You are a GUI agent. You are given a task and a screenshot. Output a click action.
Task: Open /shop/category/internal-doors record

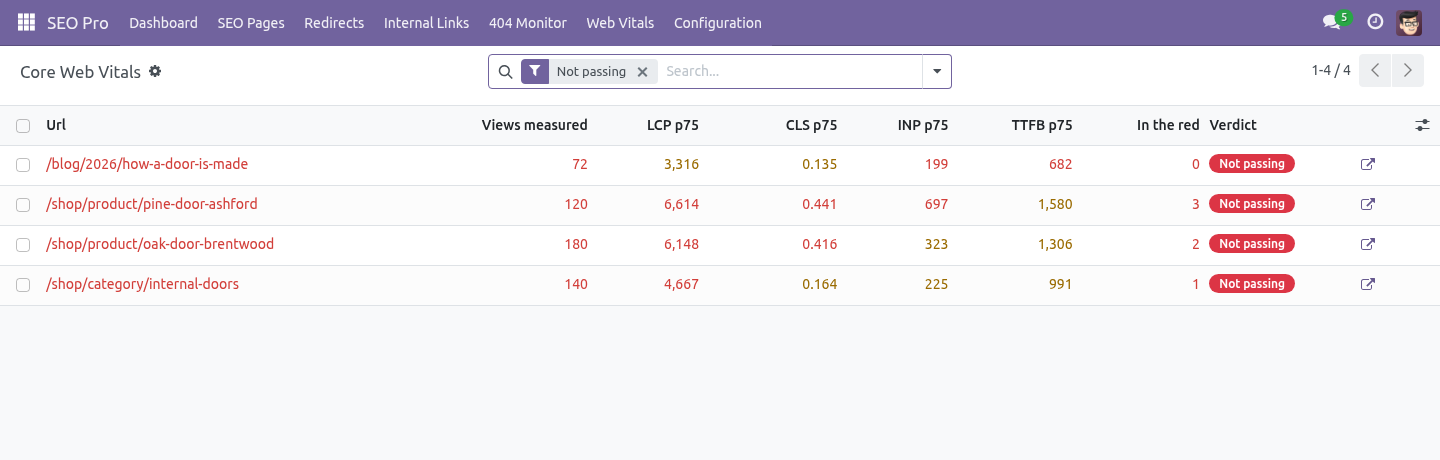(x=142, y=284)
